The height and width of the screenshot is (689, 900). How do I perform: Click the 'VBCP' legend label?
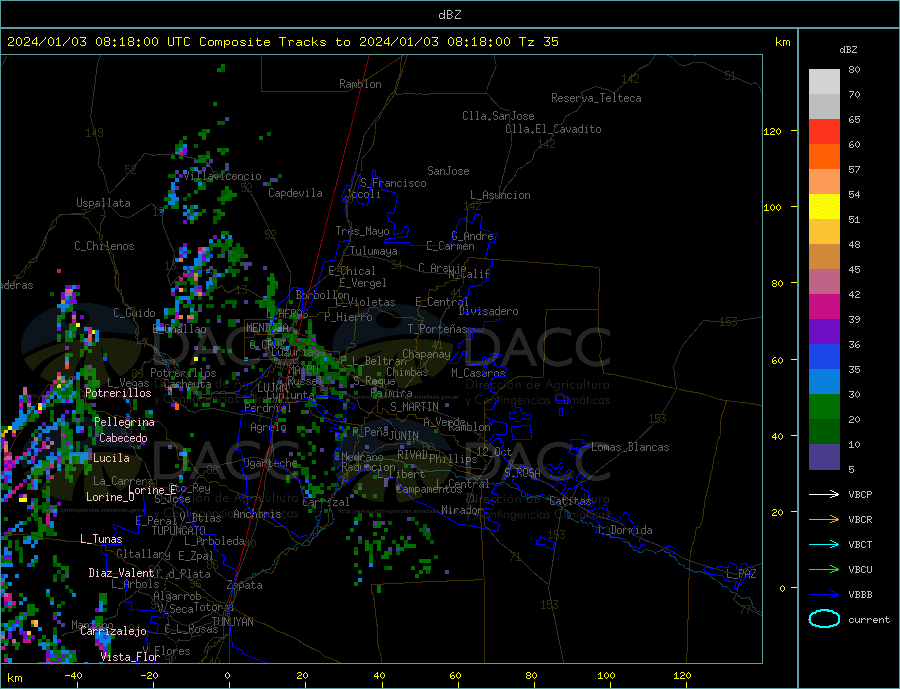point(860,494)
